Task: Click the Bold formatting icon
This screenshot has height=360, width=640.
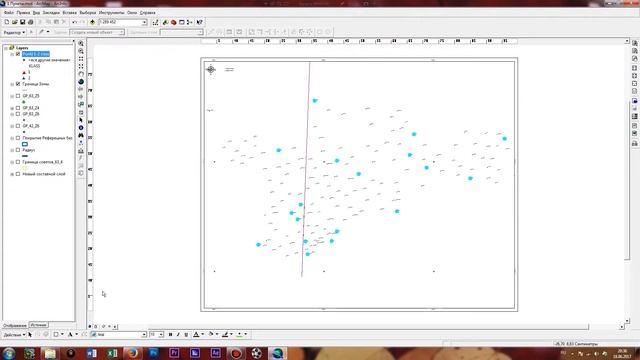Action: [x=170, y=335]
